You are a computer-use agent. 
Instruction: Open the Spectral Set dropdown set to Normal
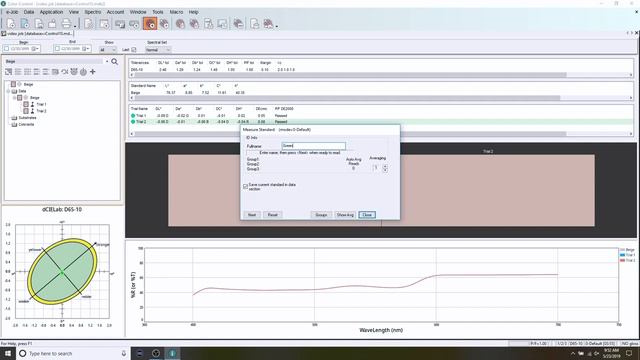tap(158, 50)
